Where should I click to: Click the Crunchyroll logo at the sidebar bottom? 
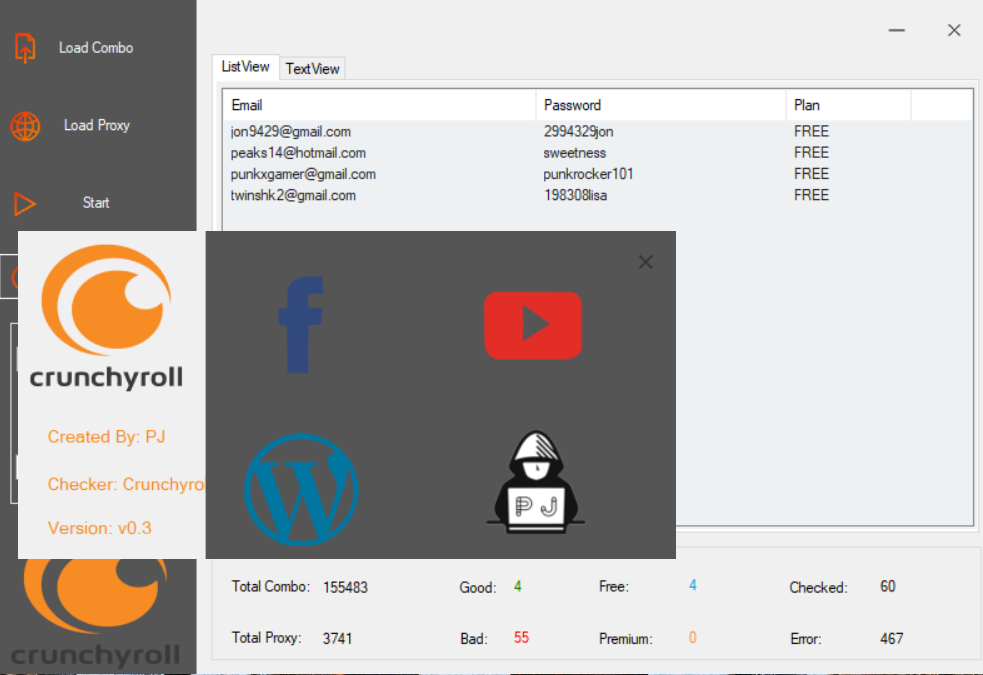(x=96, y=614)
